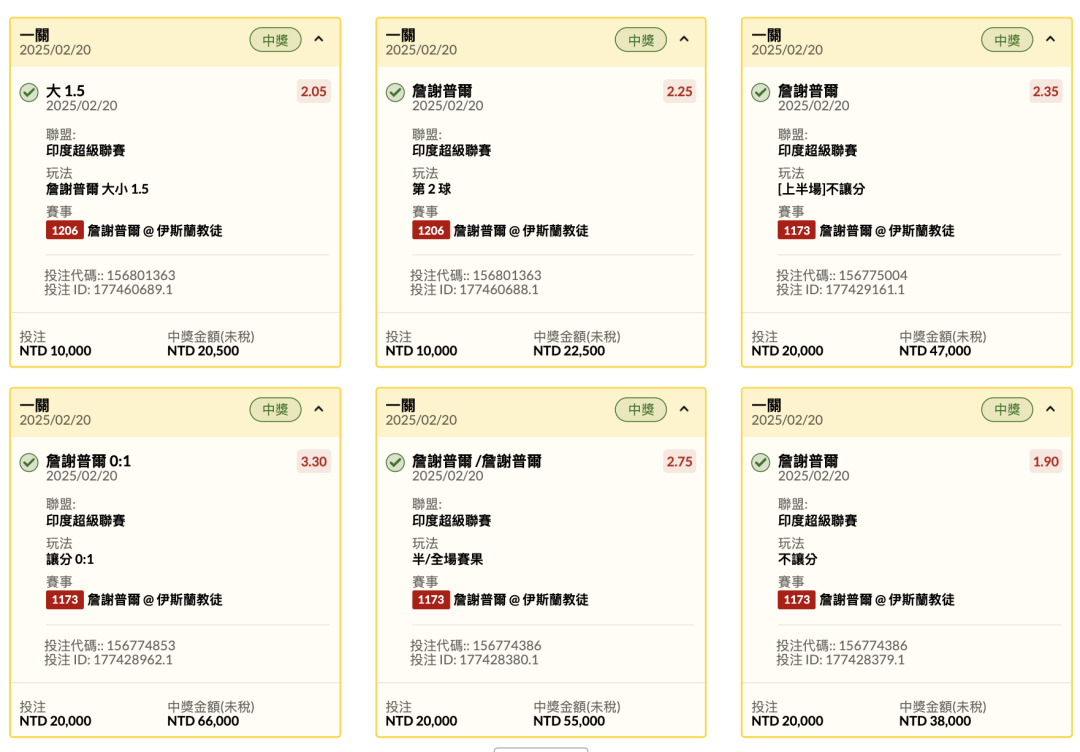1080x752 pixels.
Task: Click green check icon beside 大 1.5
Action: pos(29,92)
